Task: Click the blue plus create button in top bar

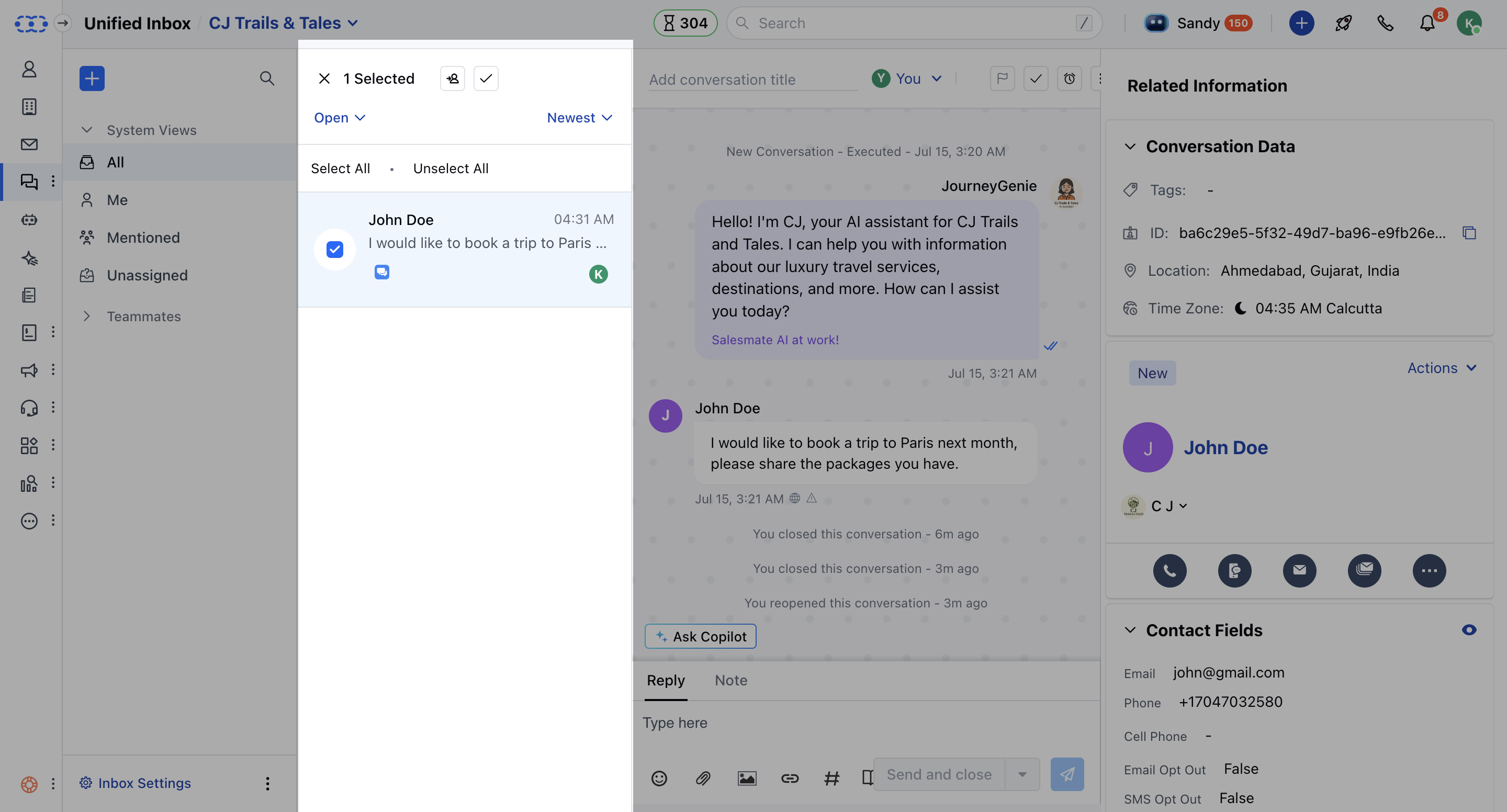Action: point(1301,23)
